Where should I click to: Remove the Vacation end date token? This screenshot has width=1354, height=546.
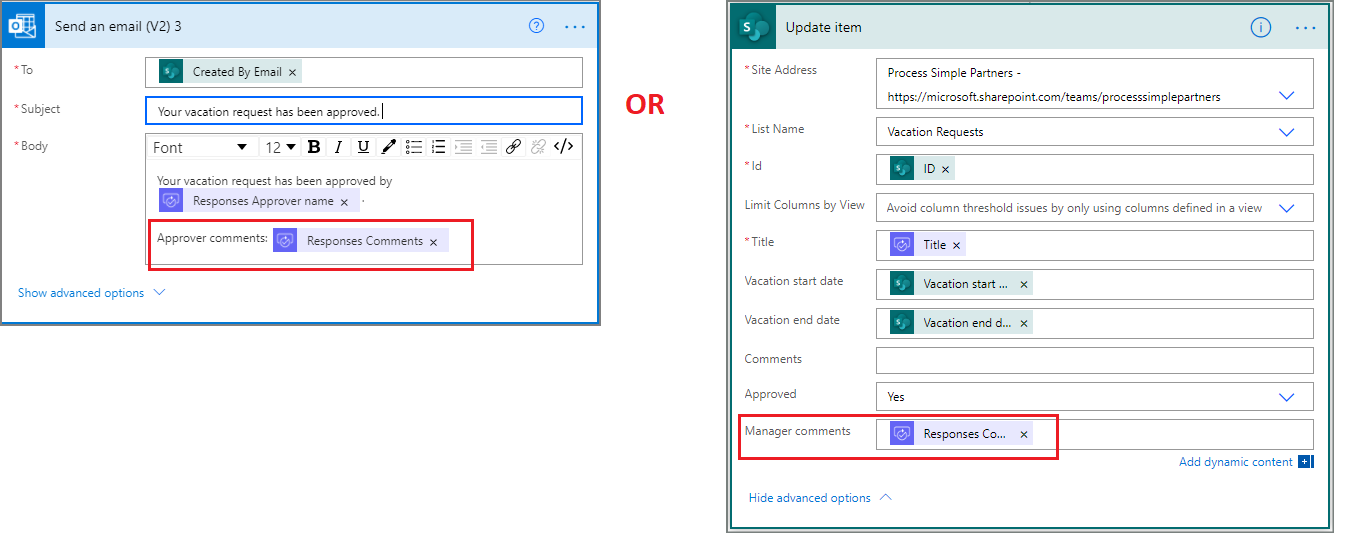(x=1023, y=324)
